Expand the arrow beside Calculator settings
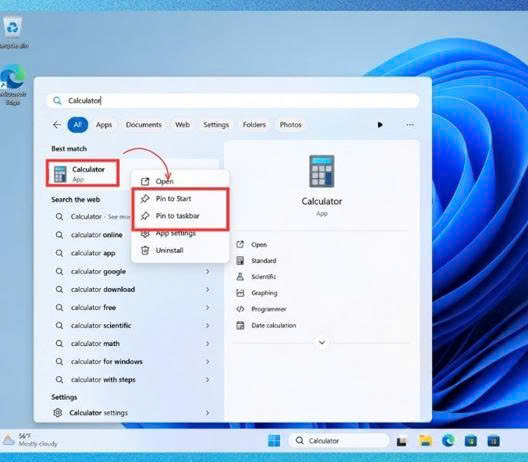 click(x=207, y=412)
